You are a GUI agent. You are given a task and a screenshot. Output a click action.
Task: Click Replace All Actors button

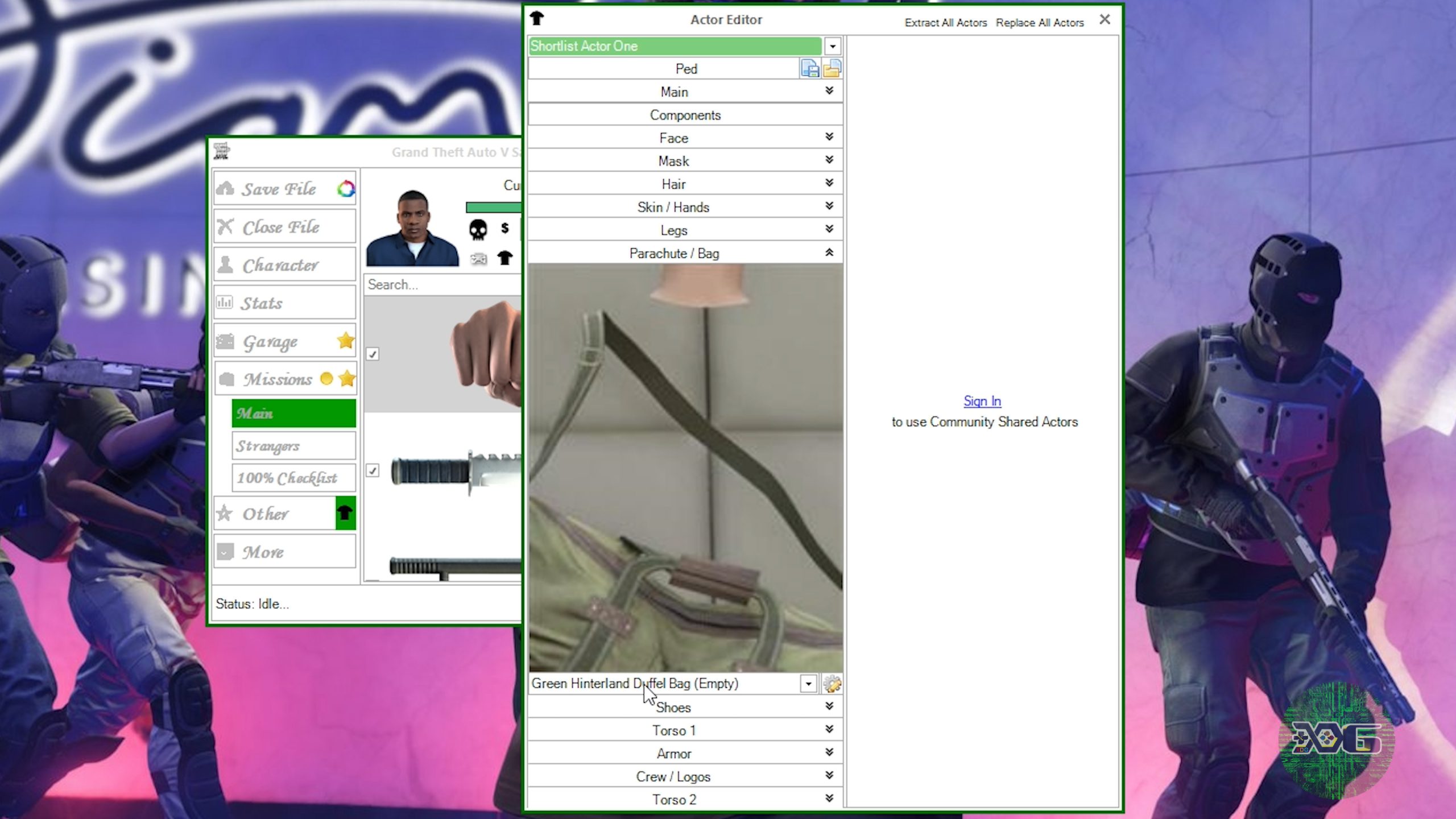tap(1040, 22)
